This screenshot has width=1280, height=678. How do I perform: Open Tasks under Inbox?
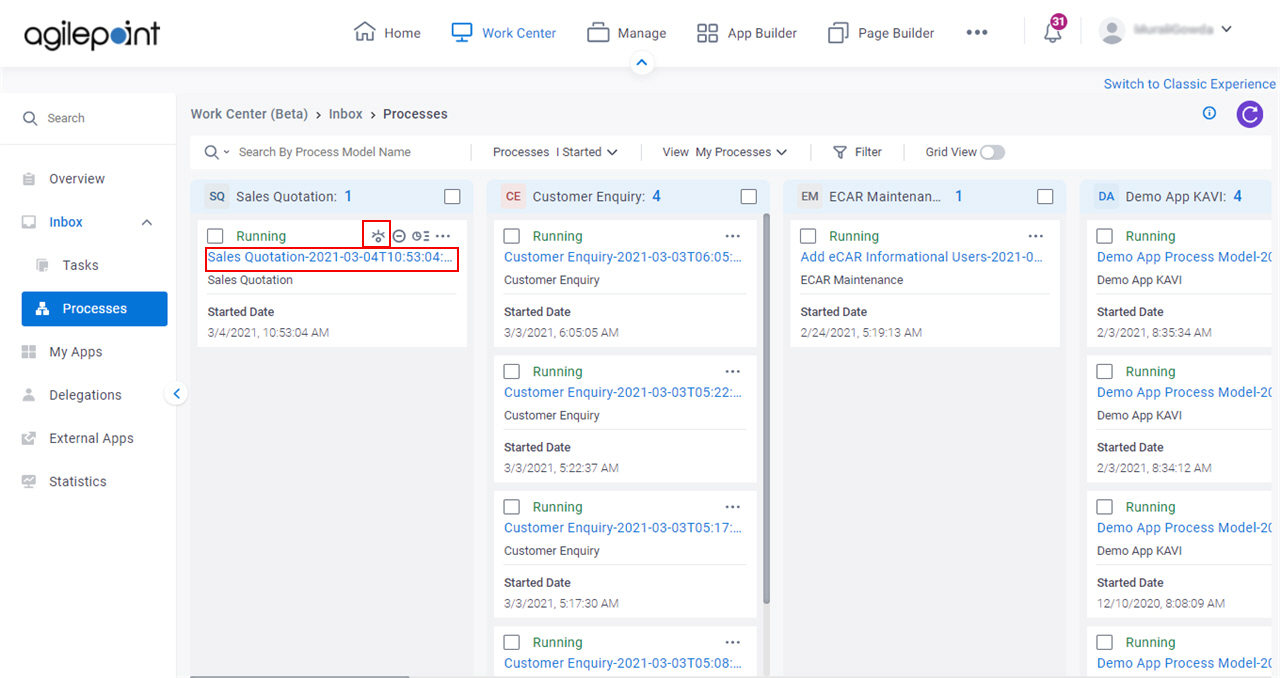(80, 265)
